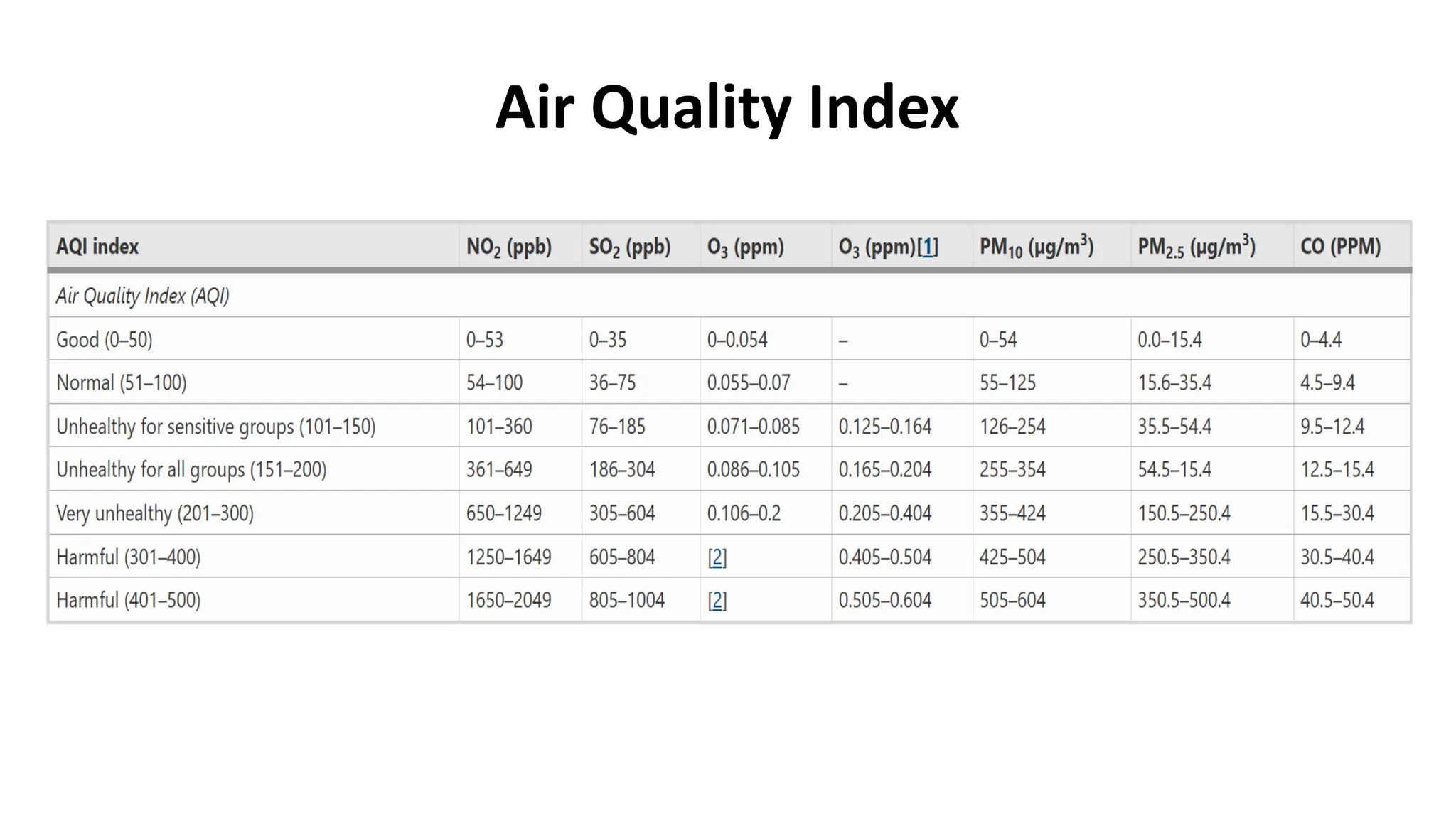The width and height of the screenshot is (1456, 819).
Task: Select O3 value 0.106–0.2
Action: point(744,513)
